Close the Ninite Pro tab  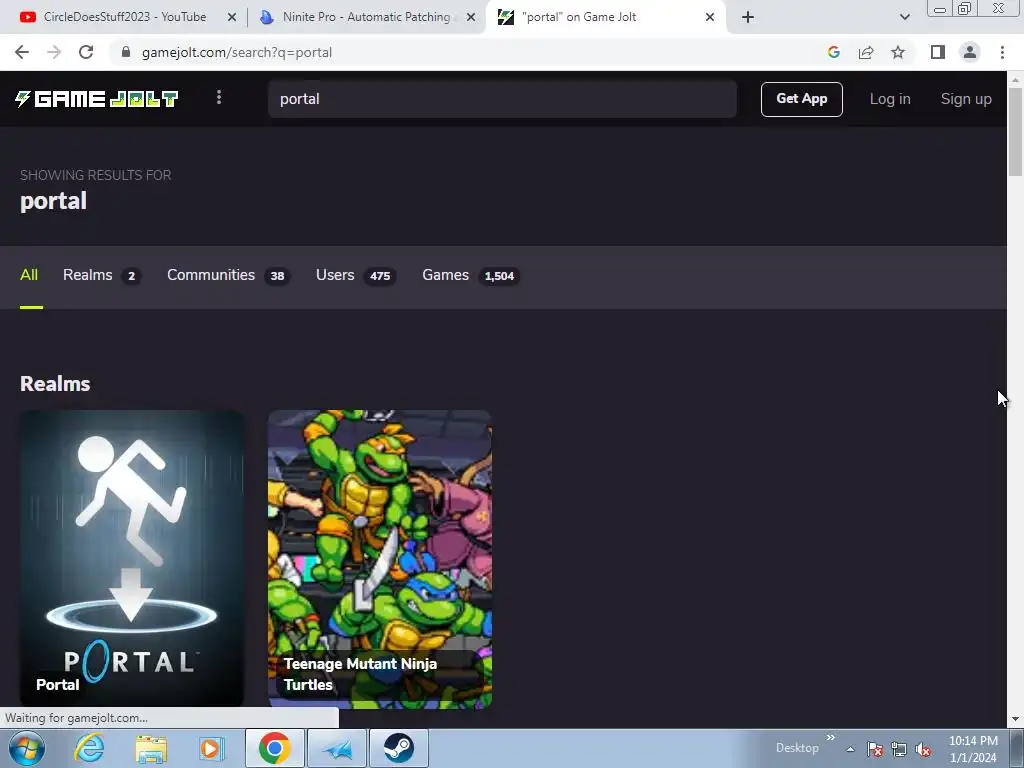471,17
